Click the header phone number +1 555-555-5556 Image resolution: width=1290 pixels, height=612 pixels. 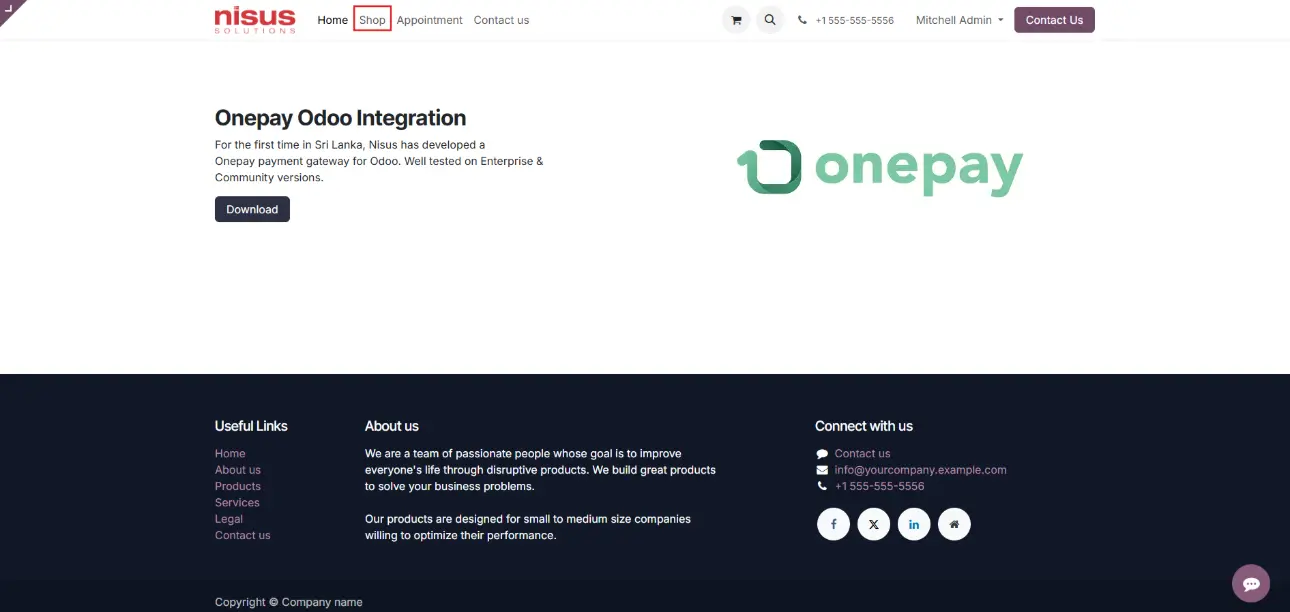click(854, 20)
